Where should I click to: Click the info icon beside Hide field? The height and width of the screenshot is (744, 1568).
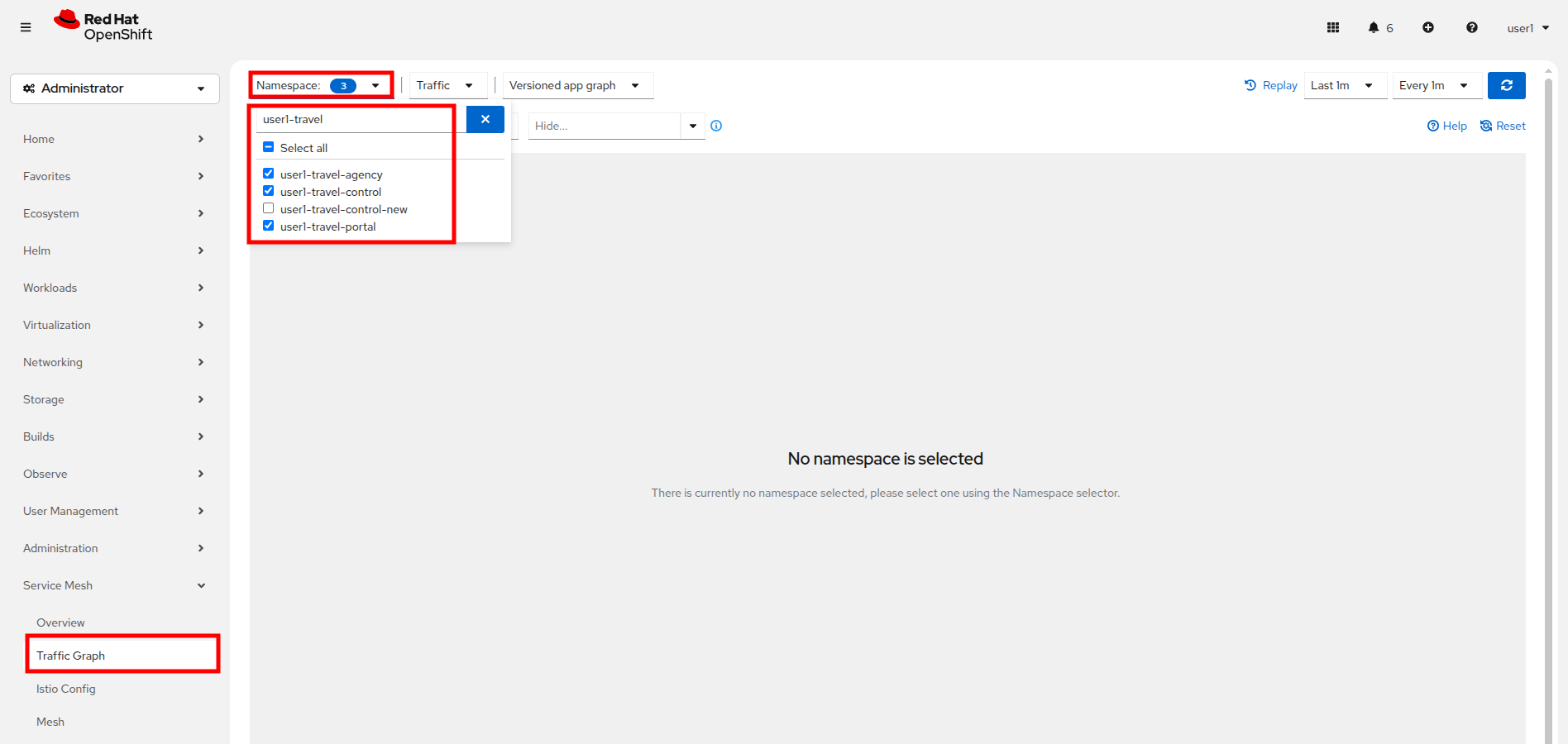(x=716, y=126)
